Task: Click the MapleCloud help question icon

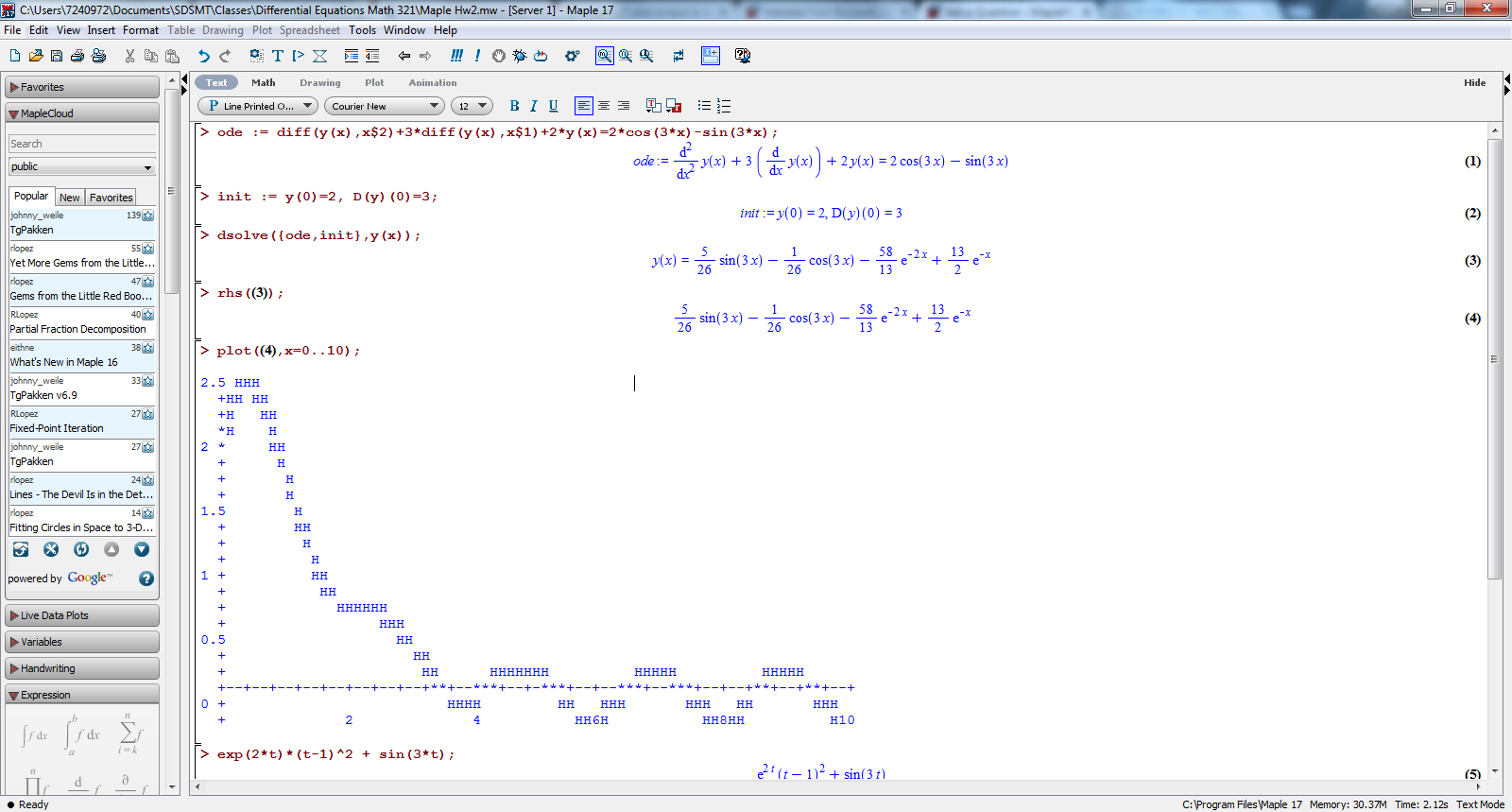Action: [146, 579]
